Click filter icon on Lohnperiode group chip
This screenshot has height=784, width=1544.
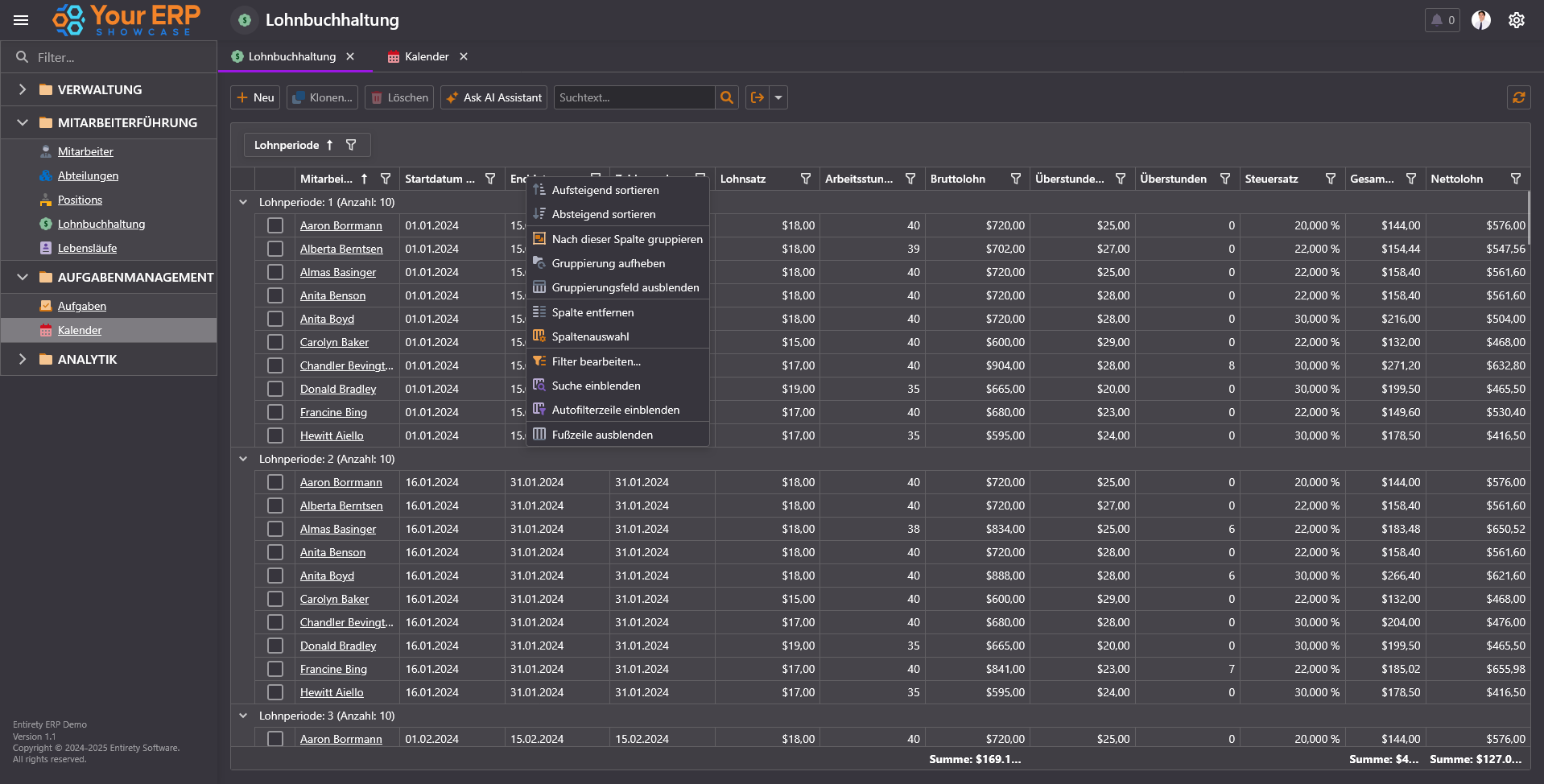pyautogui.click(x=351, y=145)
